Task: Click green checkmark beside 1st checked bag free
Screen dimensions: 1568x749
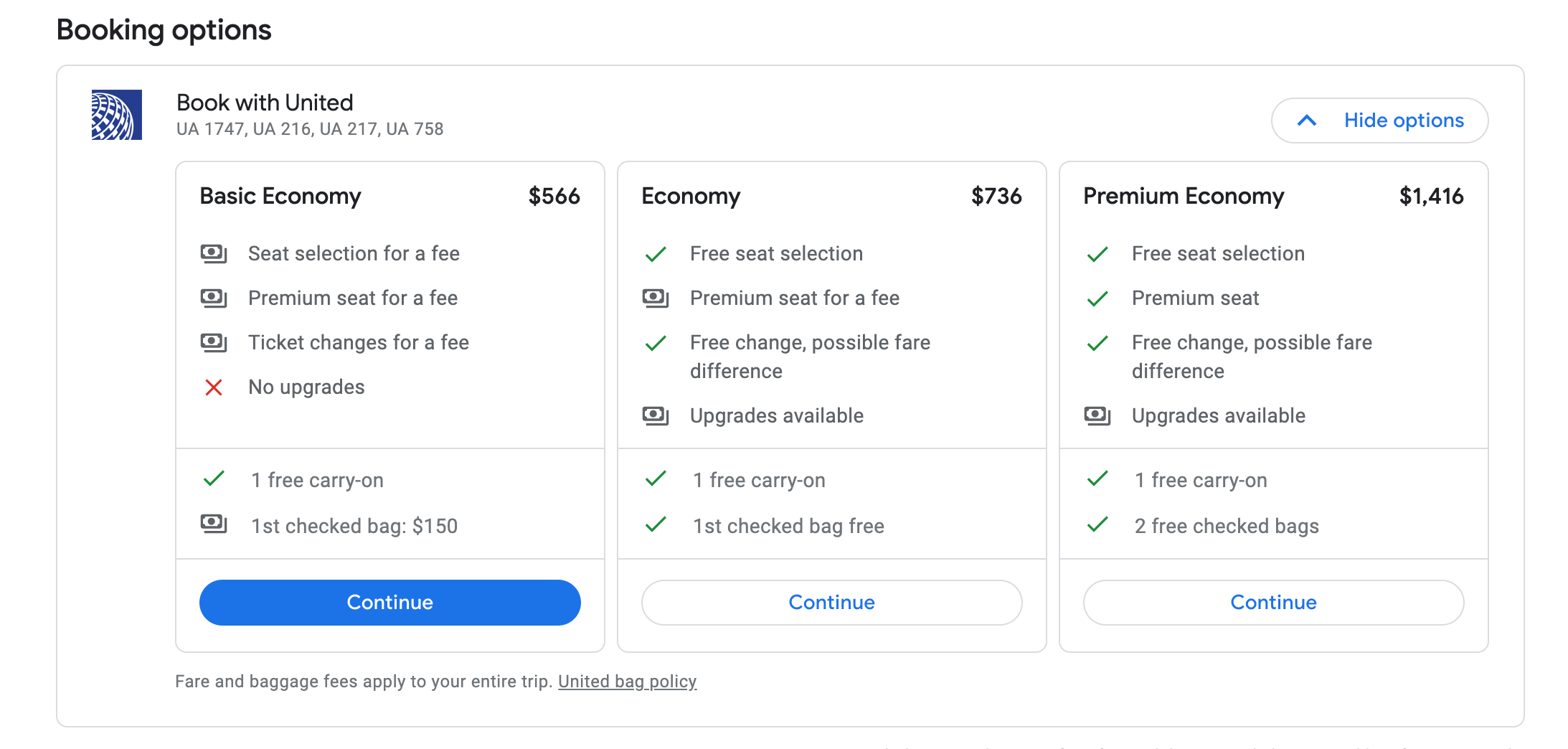Action: [x=656, y=524]
